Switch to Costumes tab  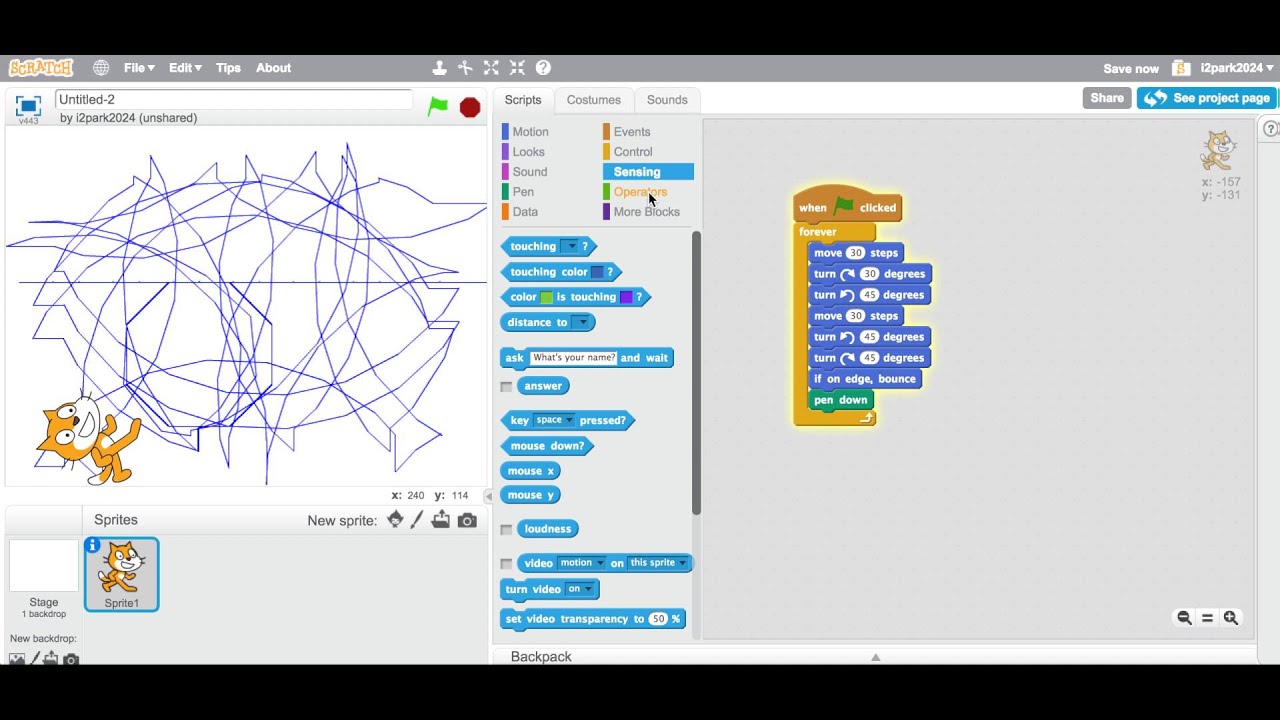pyautogui.click(x=594, y=100)
